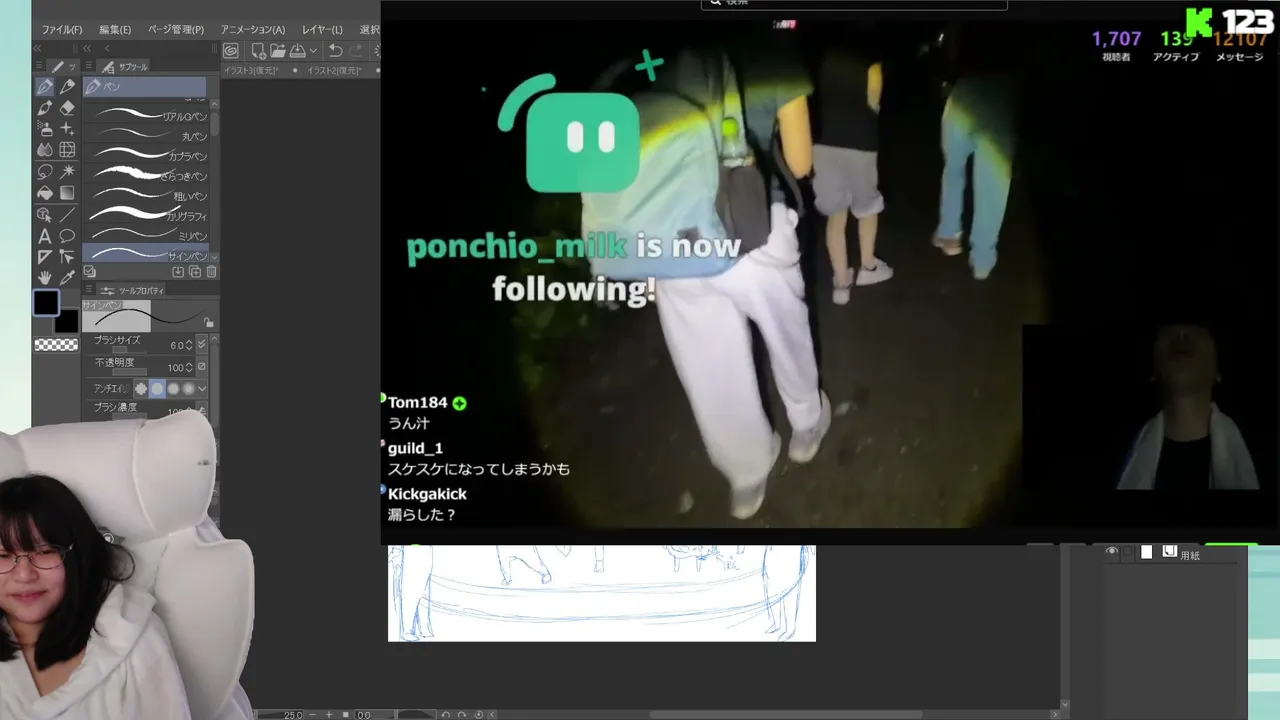This screenshot has height=720, width=1280.
Task: Select the Operation object tool
Action: pyautogui.click(x=45, y=214)
